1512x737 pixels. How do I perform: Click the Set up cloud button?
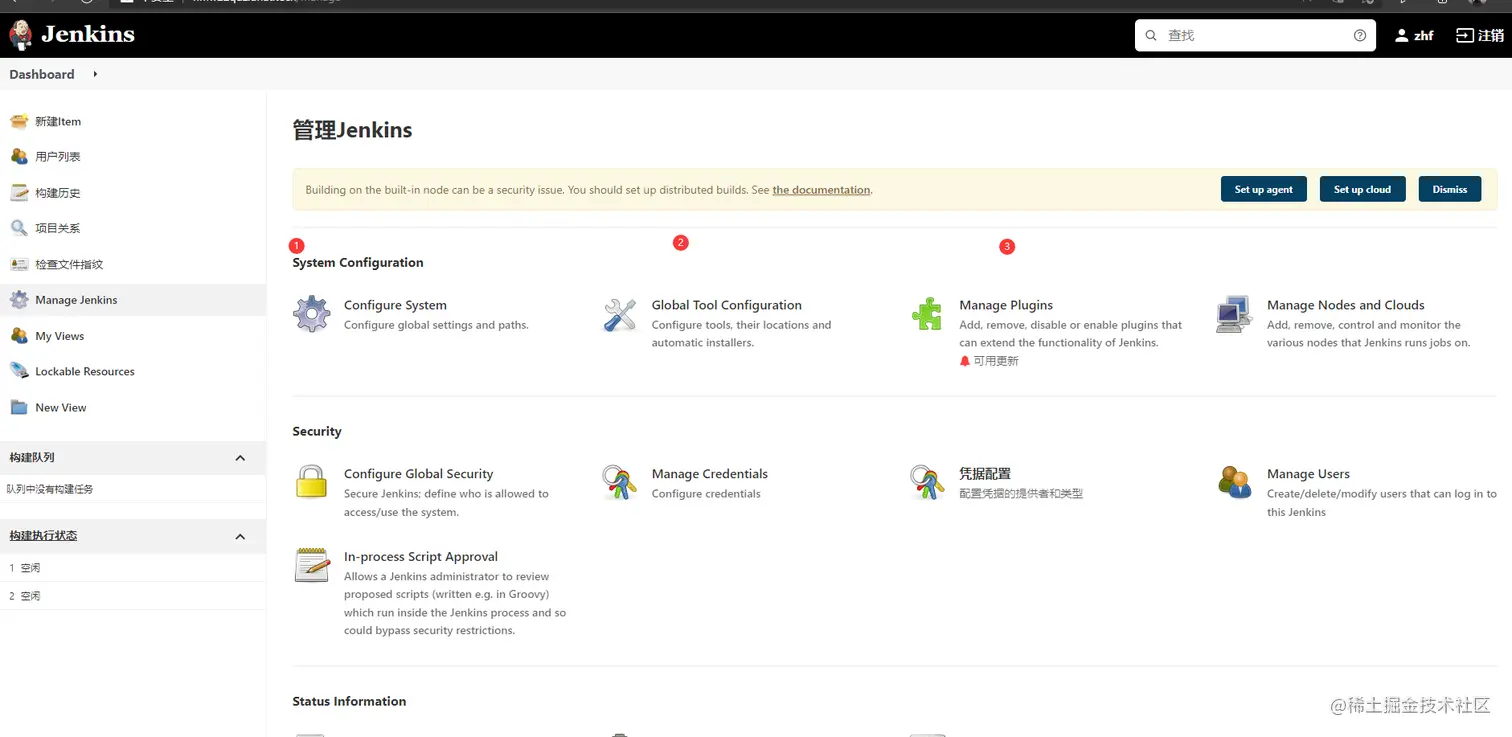coord(1362,189)
